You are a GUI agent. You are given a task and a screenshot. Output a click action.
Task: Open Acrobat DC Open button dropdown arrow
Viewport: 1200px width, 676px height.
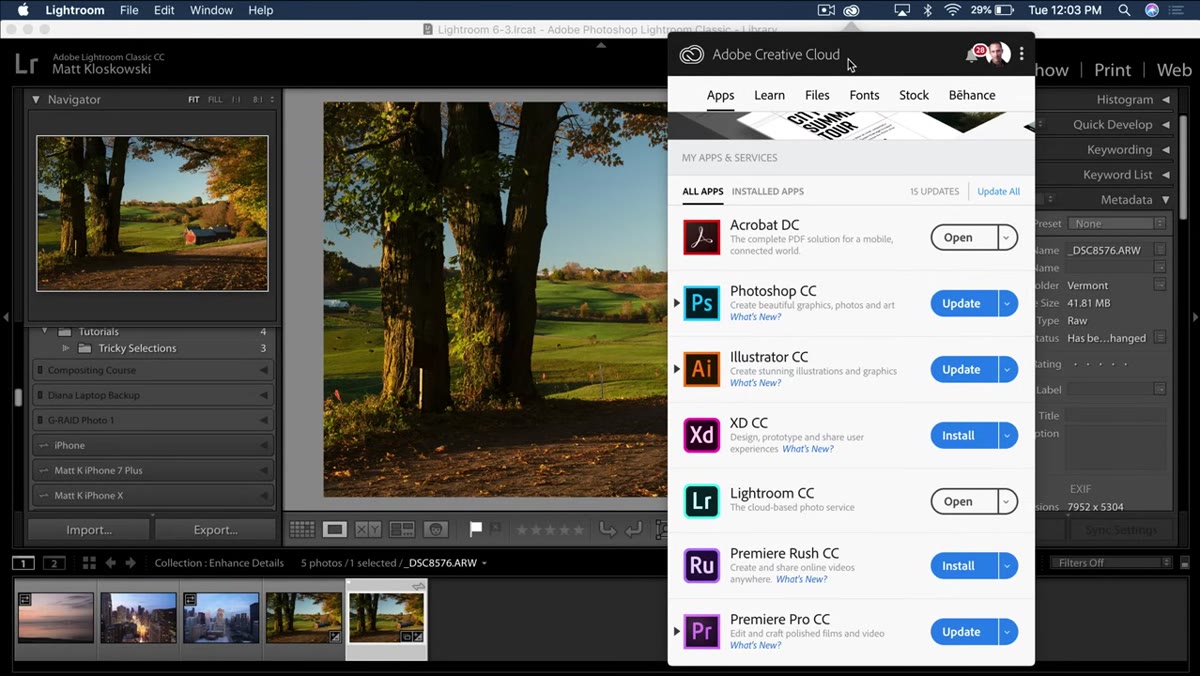point(1008,238)
